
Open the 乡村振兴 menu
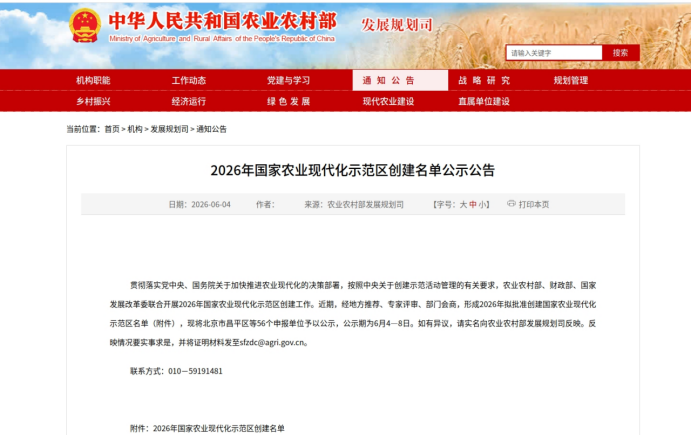93,101
